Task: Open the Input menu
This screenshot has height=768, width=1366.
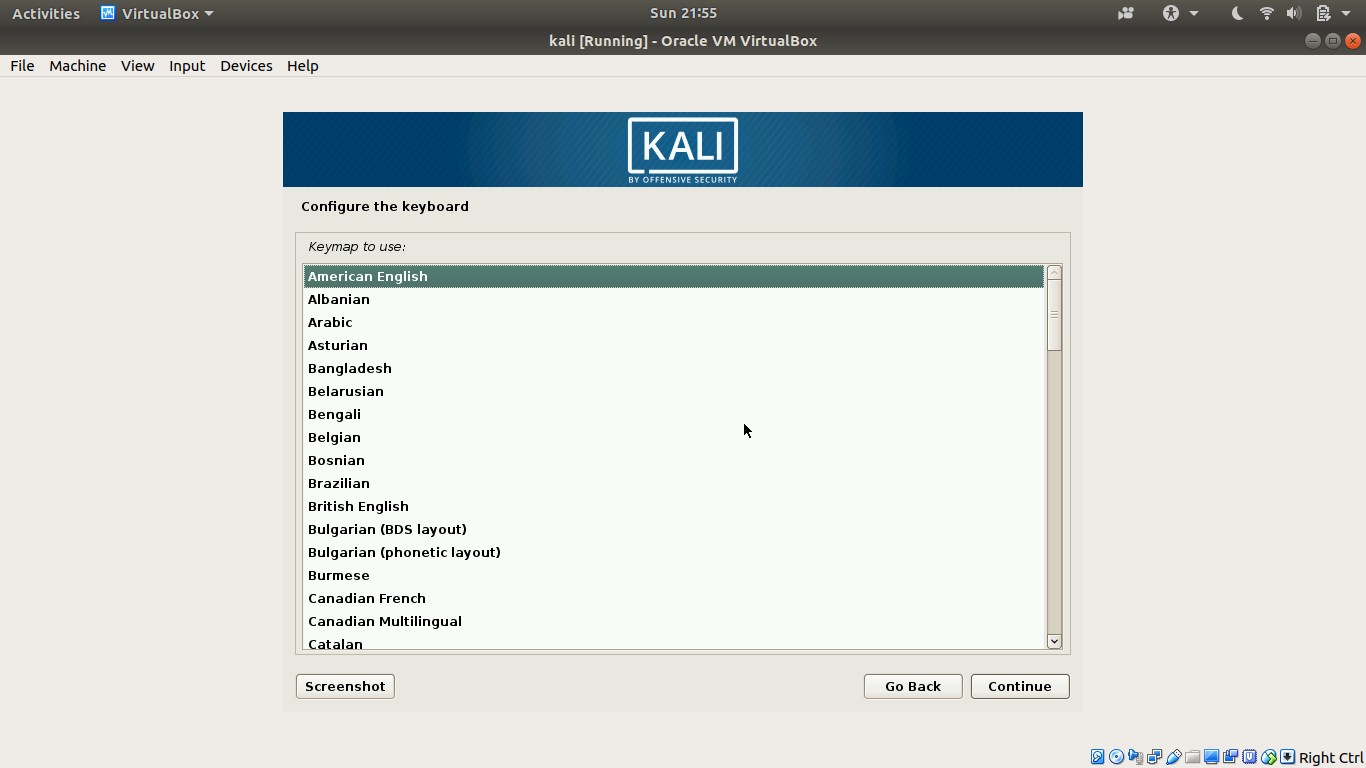Action: pyautogui.click(x=187, y=66)
